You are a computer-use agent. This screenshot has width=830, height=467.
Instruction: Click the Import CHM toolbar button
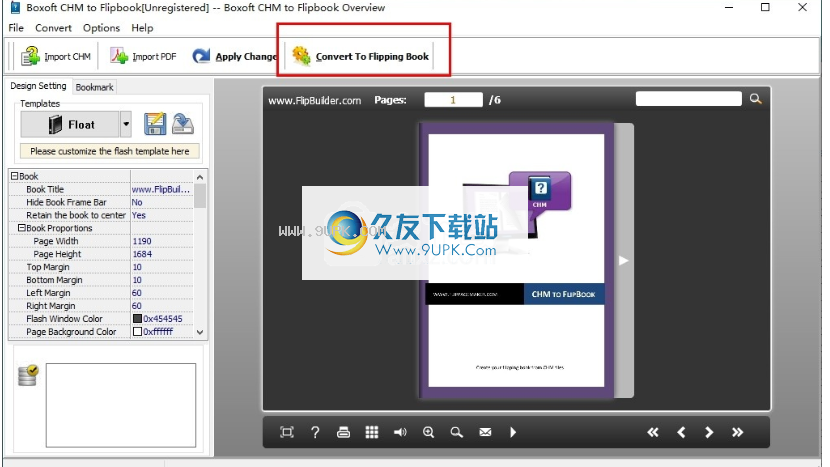(56, 56)
